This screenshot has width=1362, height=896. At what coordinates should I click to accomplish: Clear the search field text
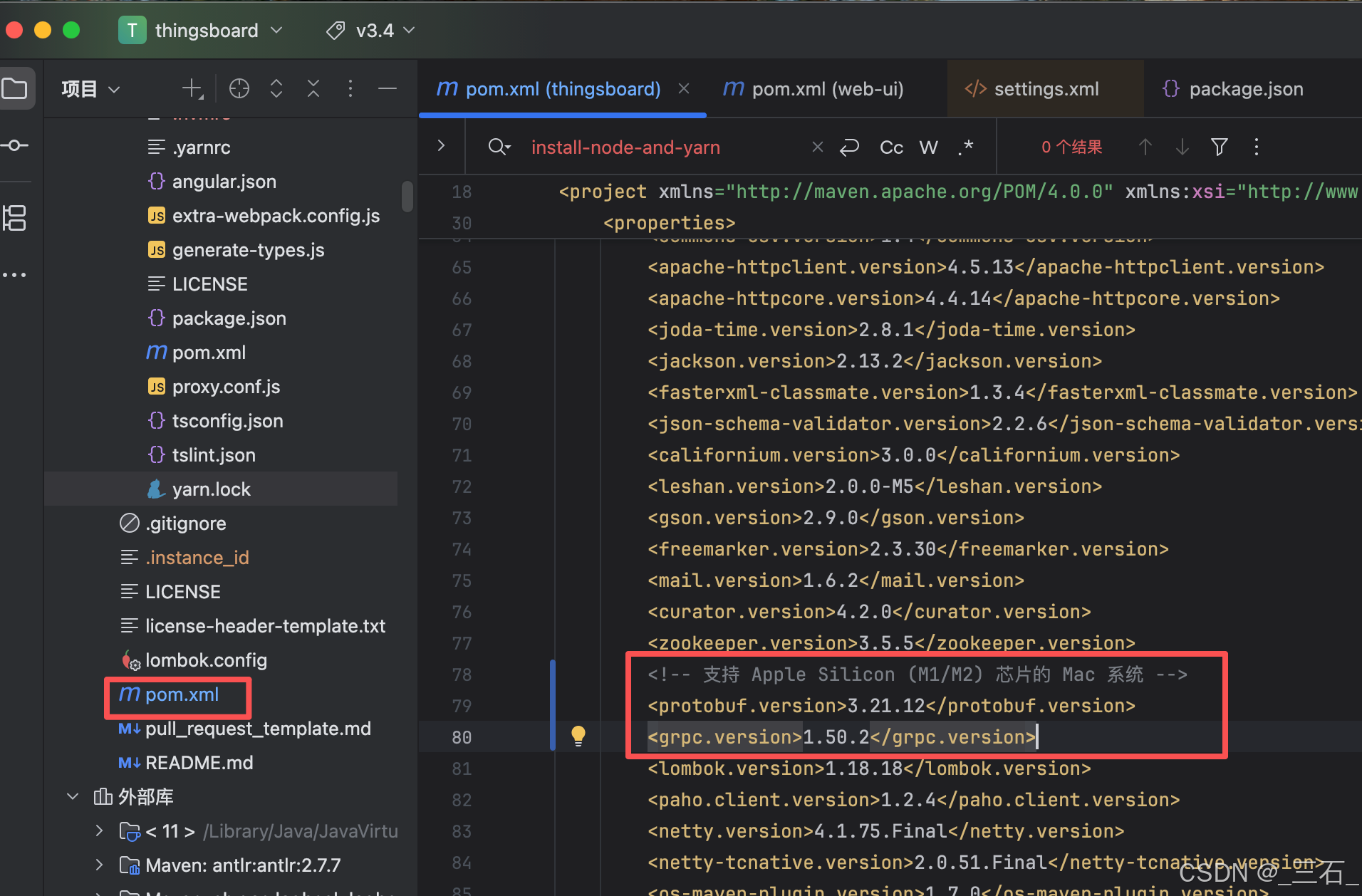(818, 147)
